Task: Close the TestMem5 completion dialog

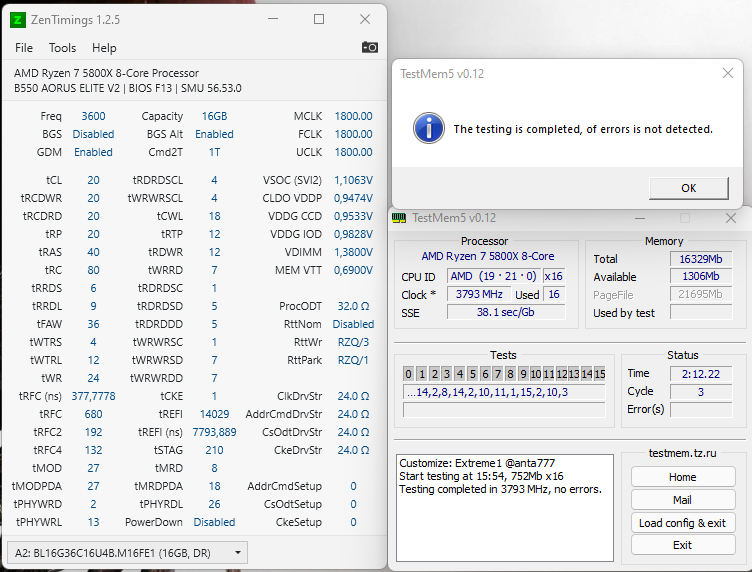Action: 728,73
